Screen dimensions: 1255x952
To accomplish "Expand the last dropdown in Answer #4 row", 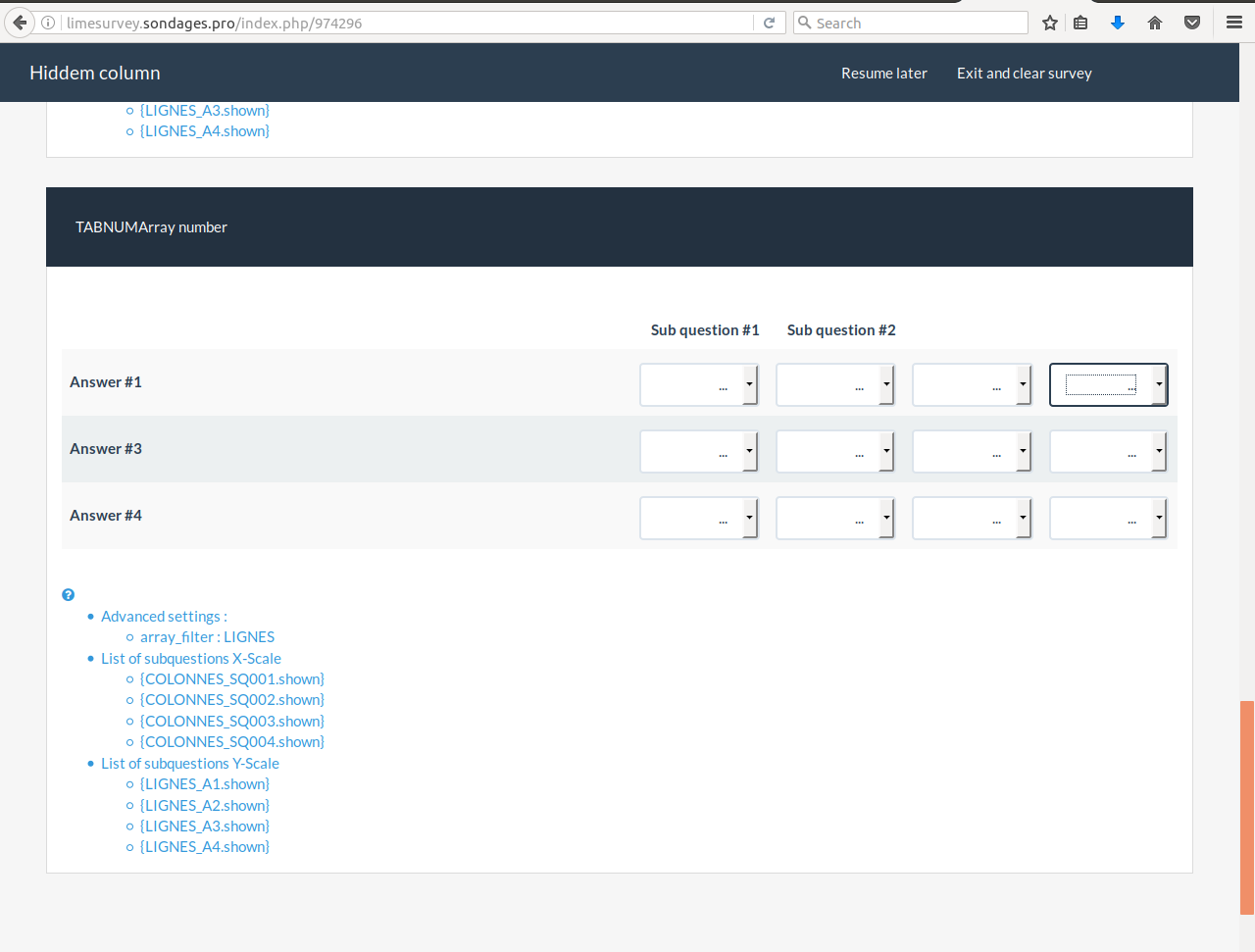I will (x=1108, y=518).
